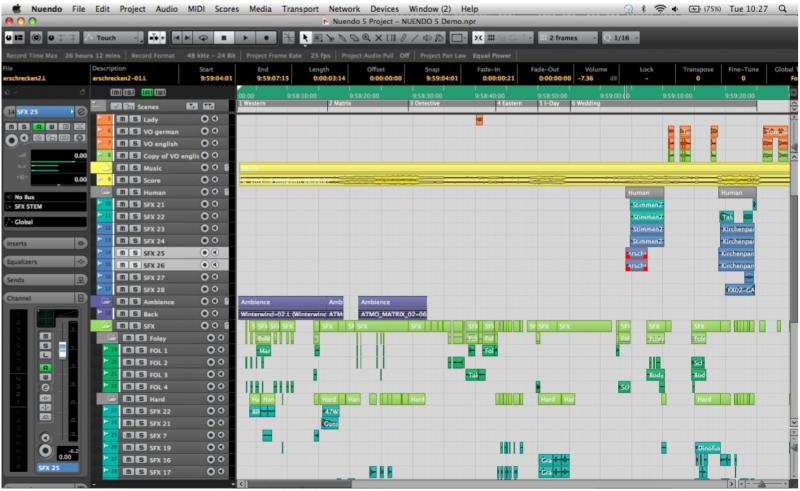Open edit channel settings 'e' button
The image size is (800, 491).
point(81,111)
